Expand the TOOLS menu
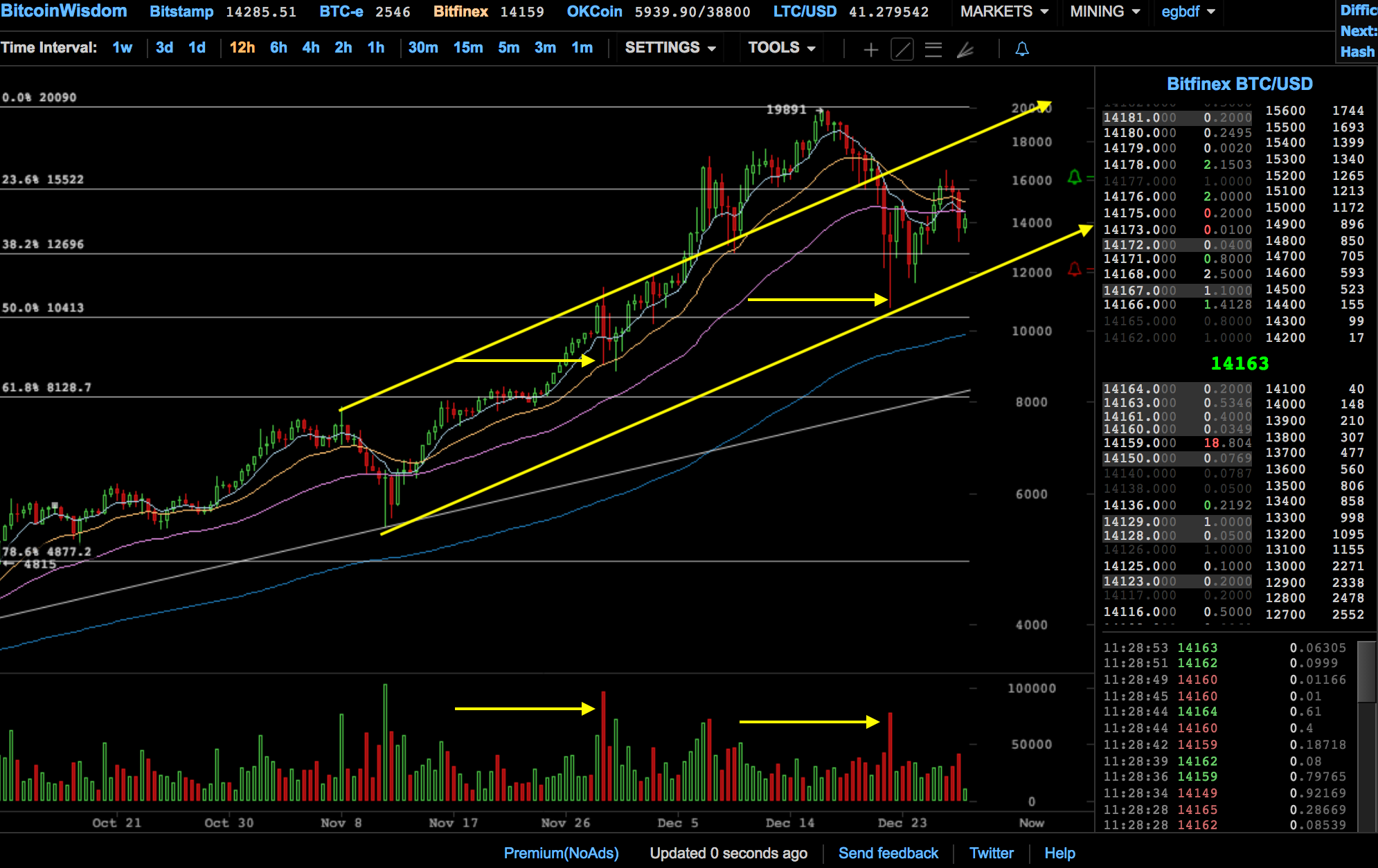This screenshot has width=1378, height=868. [781, 48]
